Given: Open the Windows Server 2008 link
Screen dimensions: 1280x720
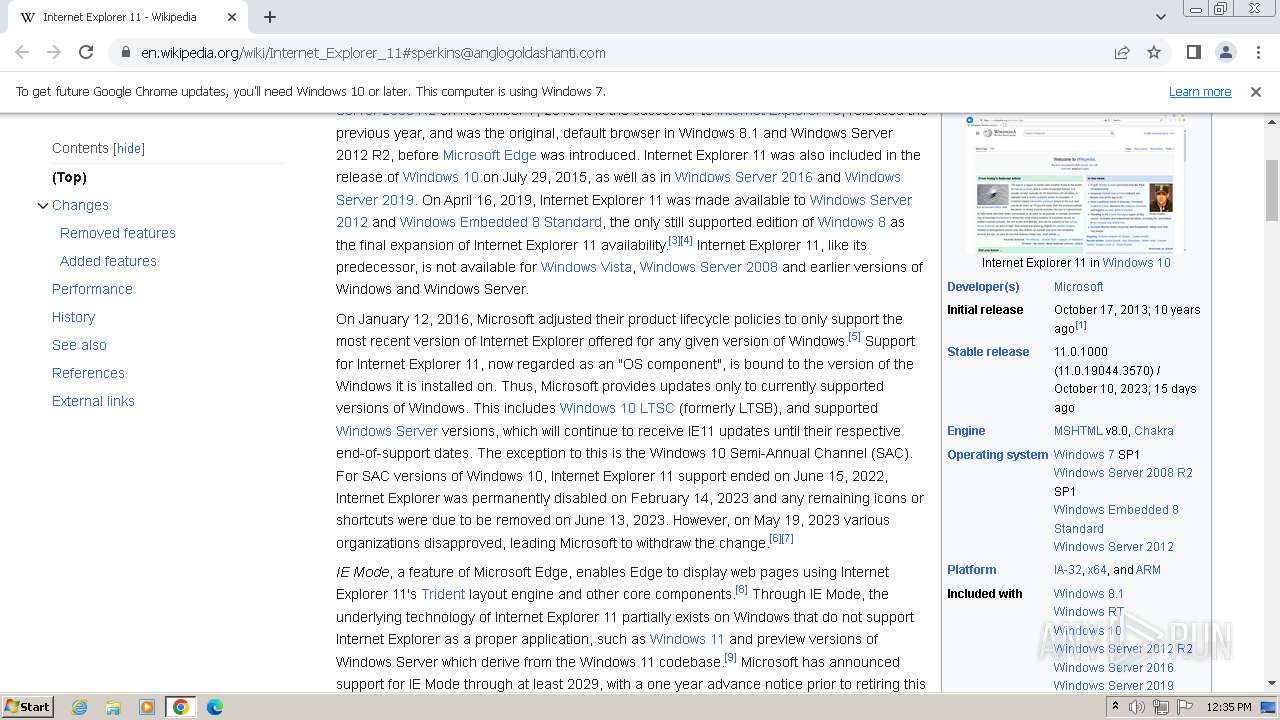Looking at the screenshot, I should point(709,267).
